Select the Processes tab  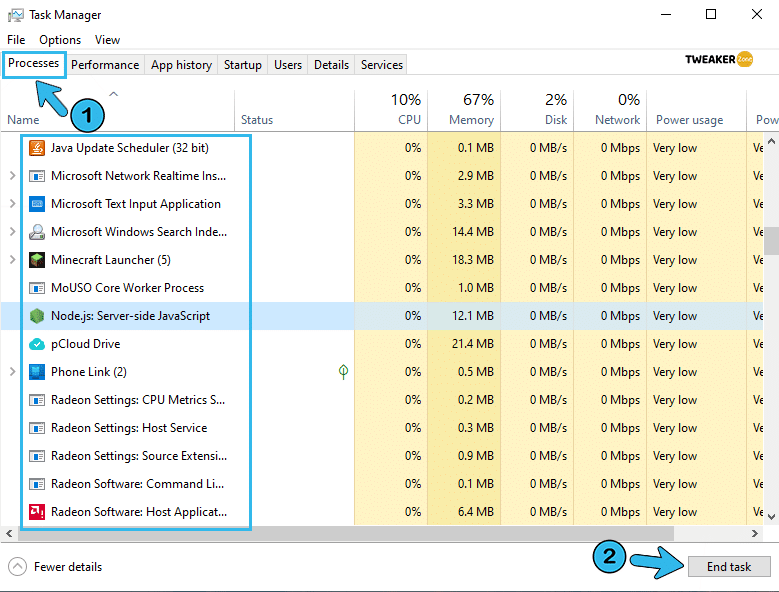coord(34,64)
